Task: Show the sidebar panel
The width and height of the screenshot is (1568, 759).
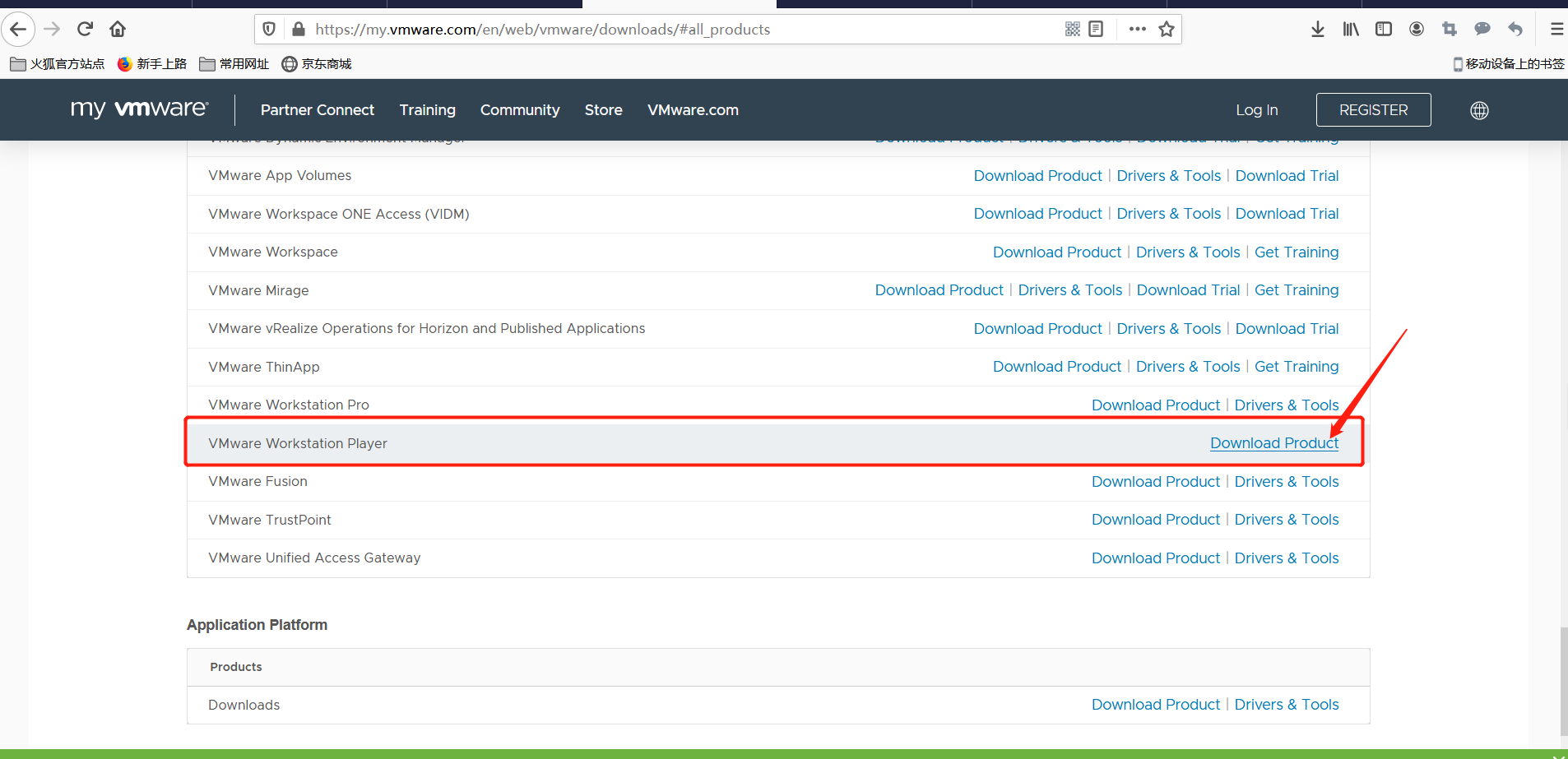Action: pos(1384,30)
